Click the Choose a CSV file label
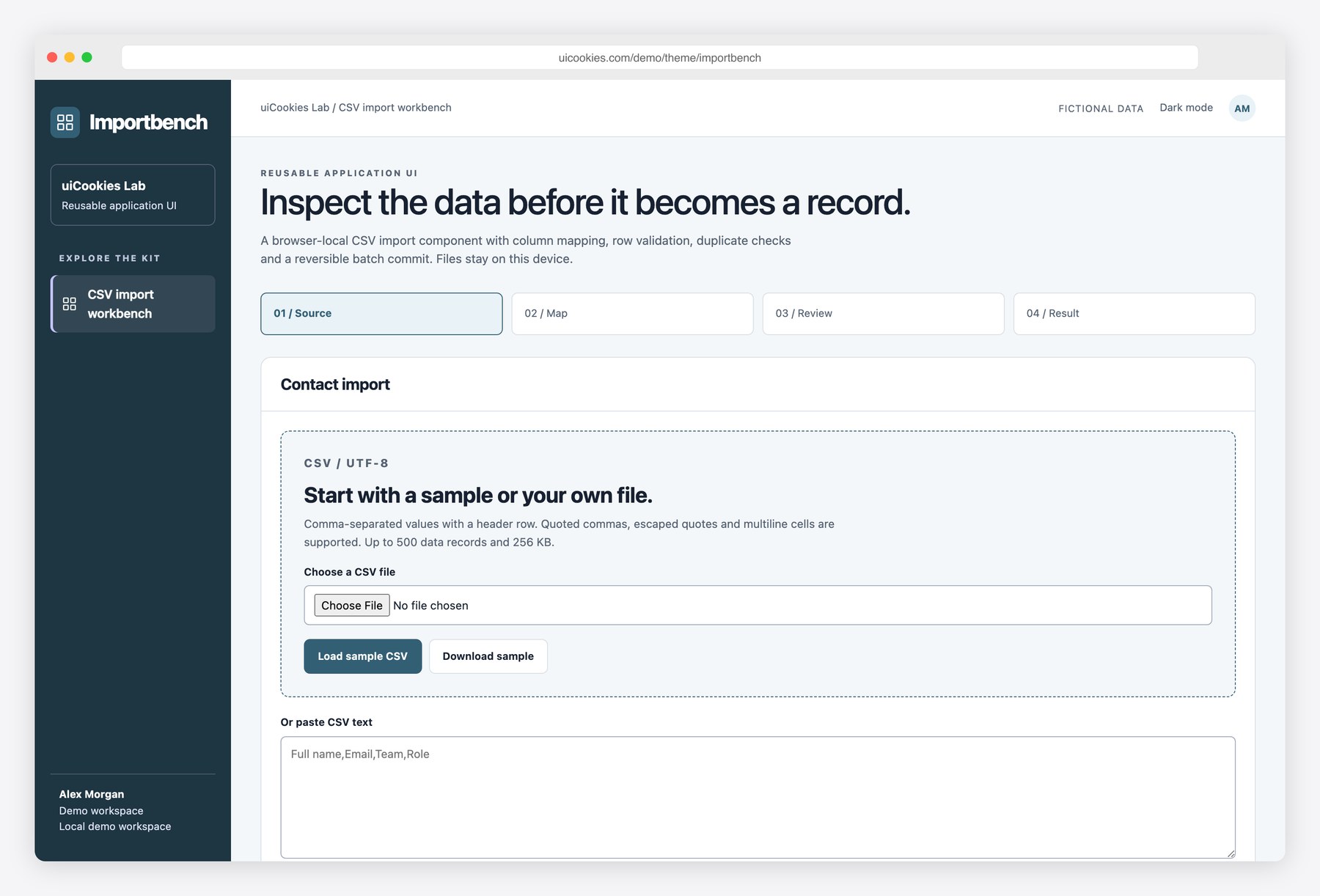Image resolution: width=1320 pixels, height=896 pixels. [x=350, y=572]
